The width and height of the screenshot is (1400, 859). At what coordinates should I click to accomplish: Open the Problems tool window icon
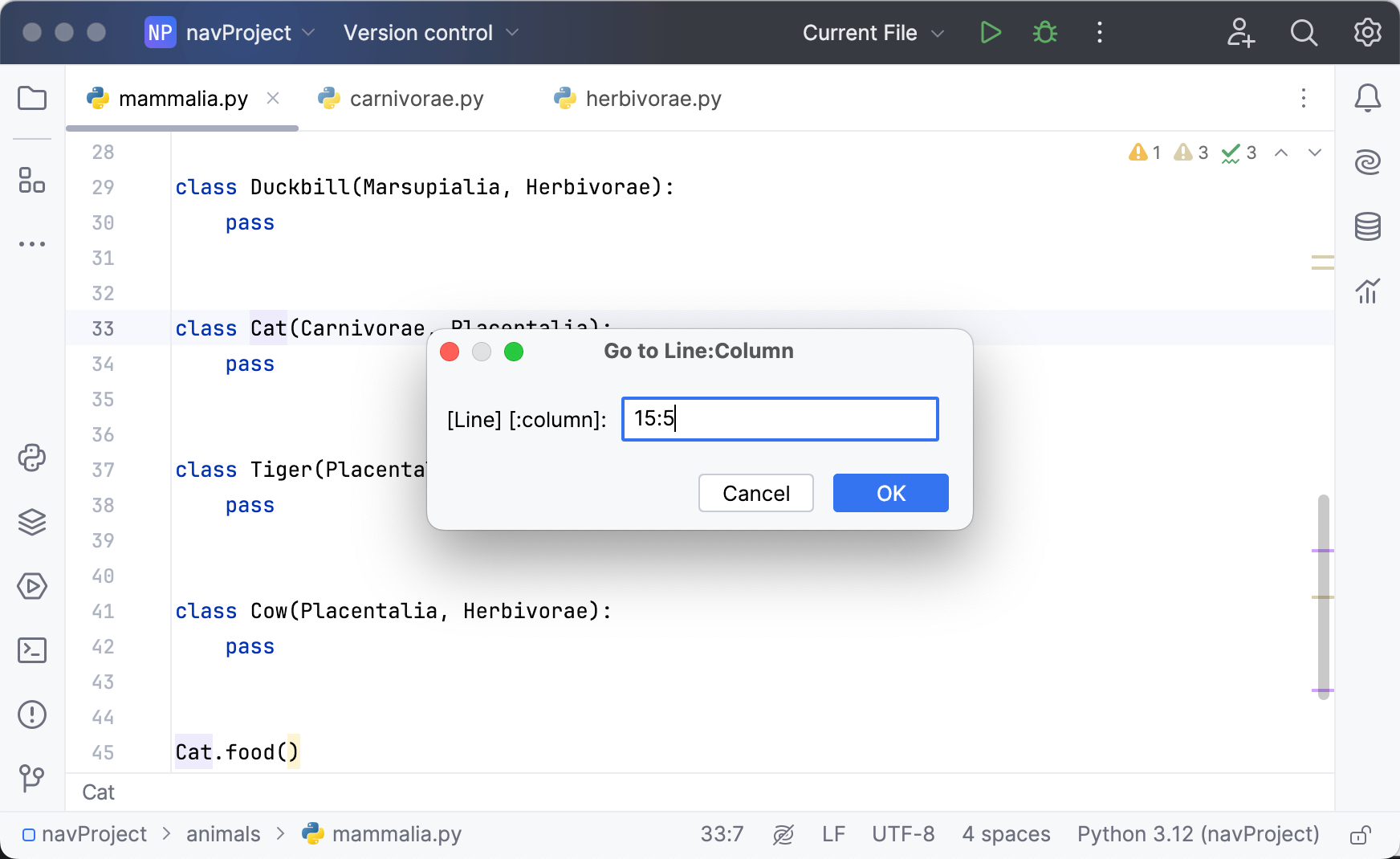click(x=32, y=714)
